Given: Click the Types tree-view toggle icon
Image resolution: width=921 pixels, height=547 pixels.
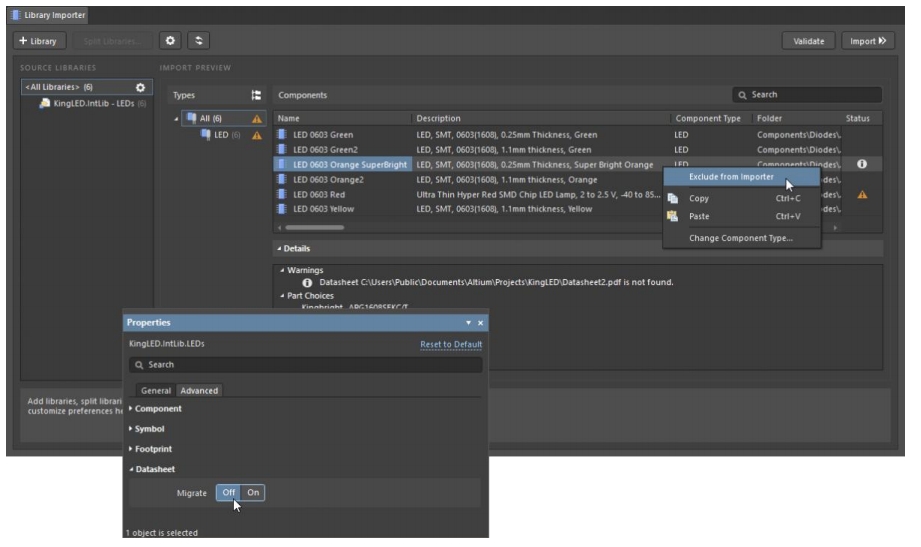Looking at the screenshot, I should click(x=256, y=95).
